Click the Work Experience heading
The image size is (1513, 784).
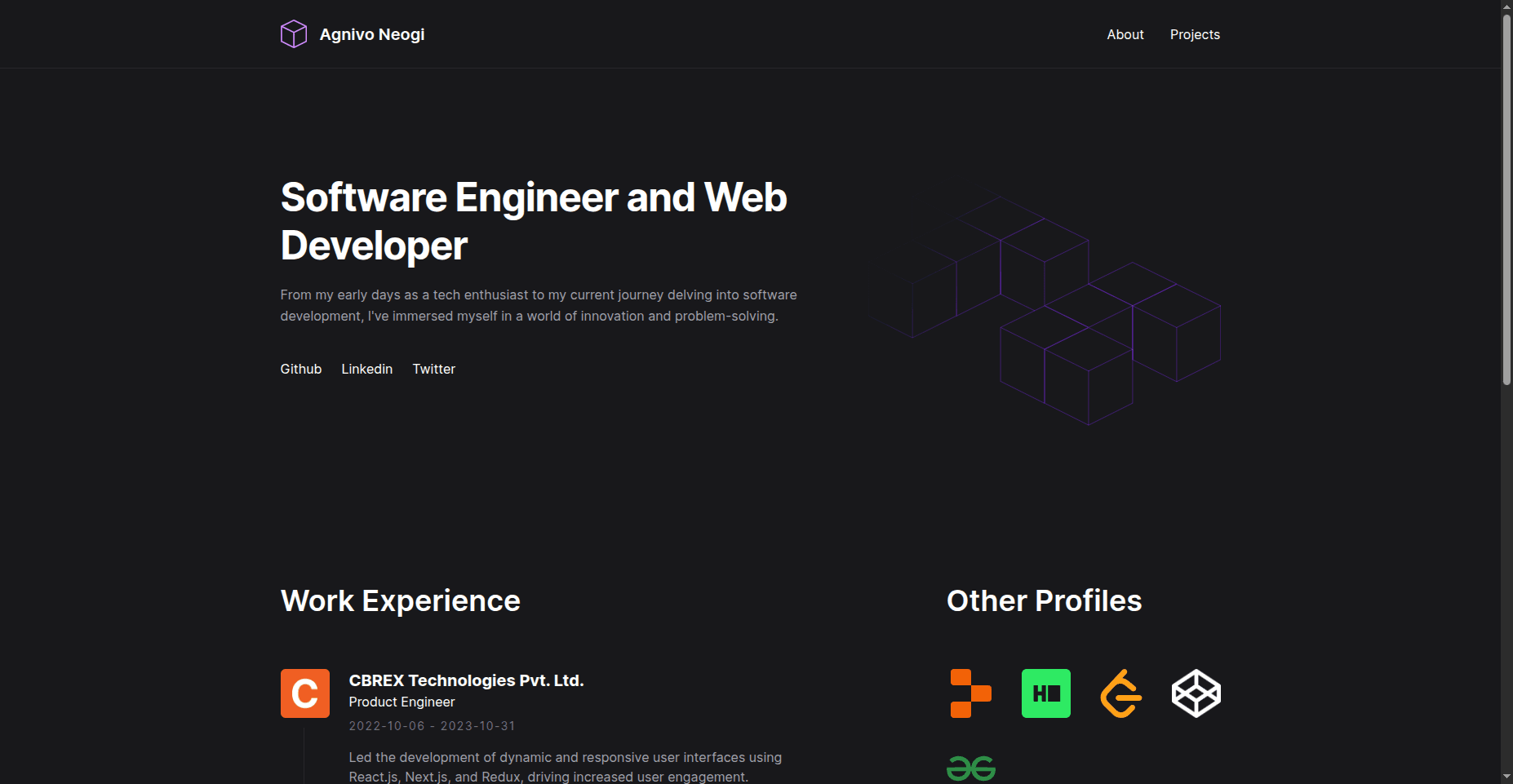[400, 600]
